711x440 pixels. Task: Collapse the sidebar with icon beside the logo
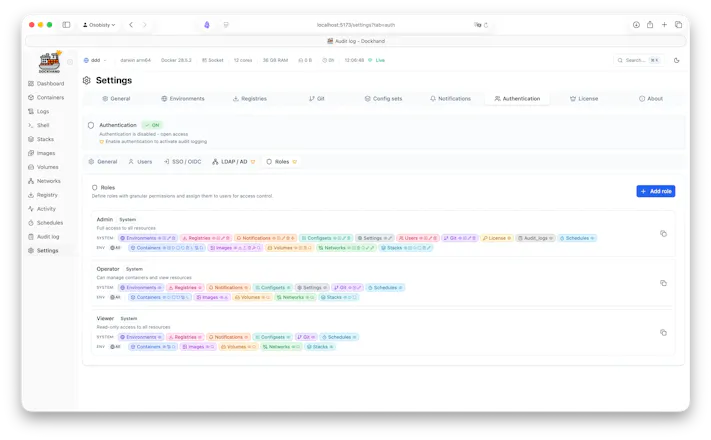[70, 62]
